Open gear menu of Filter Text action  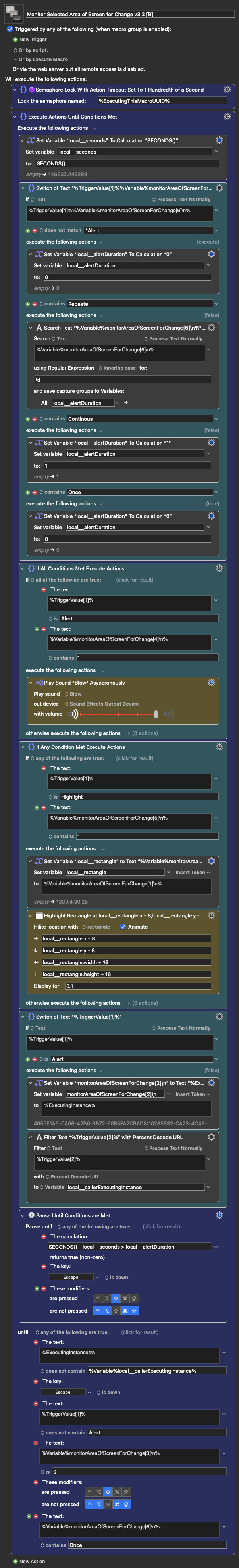click(x=211, y=1136)
